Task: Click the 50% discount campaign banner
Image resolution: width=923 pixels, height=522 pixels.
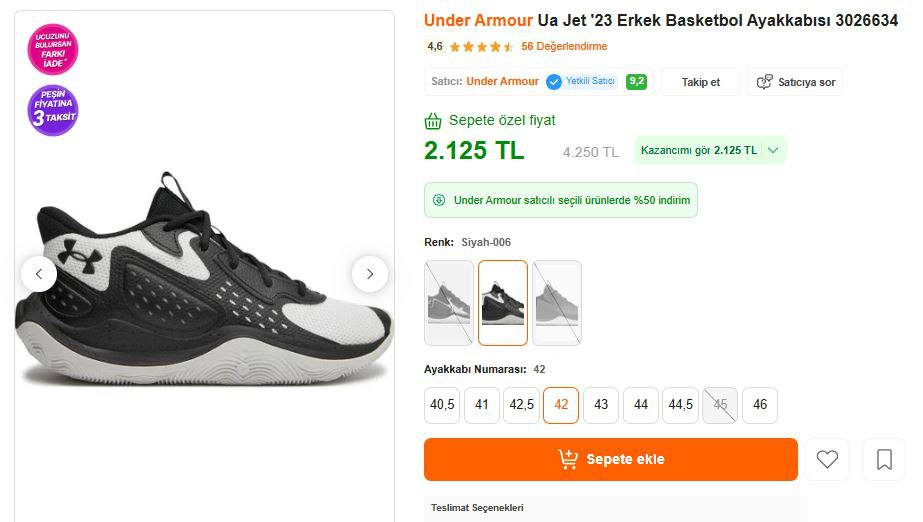Action: pyautogui.click(x=561, y=200)
